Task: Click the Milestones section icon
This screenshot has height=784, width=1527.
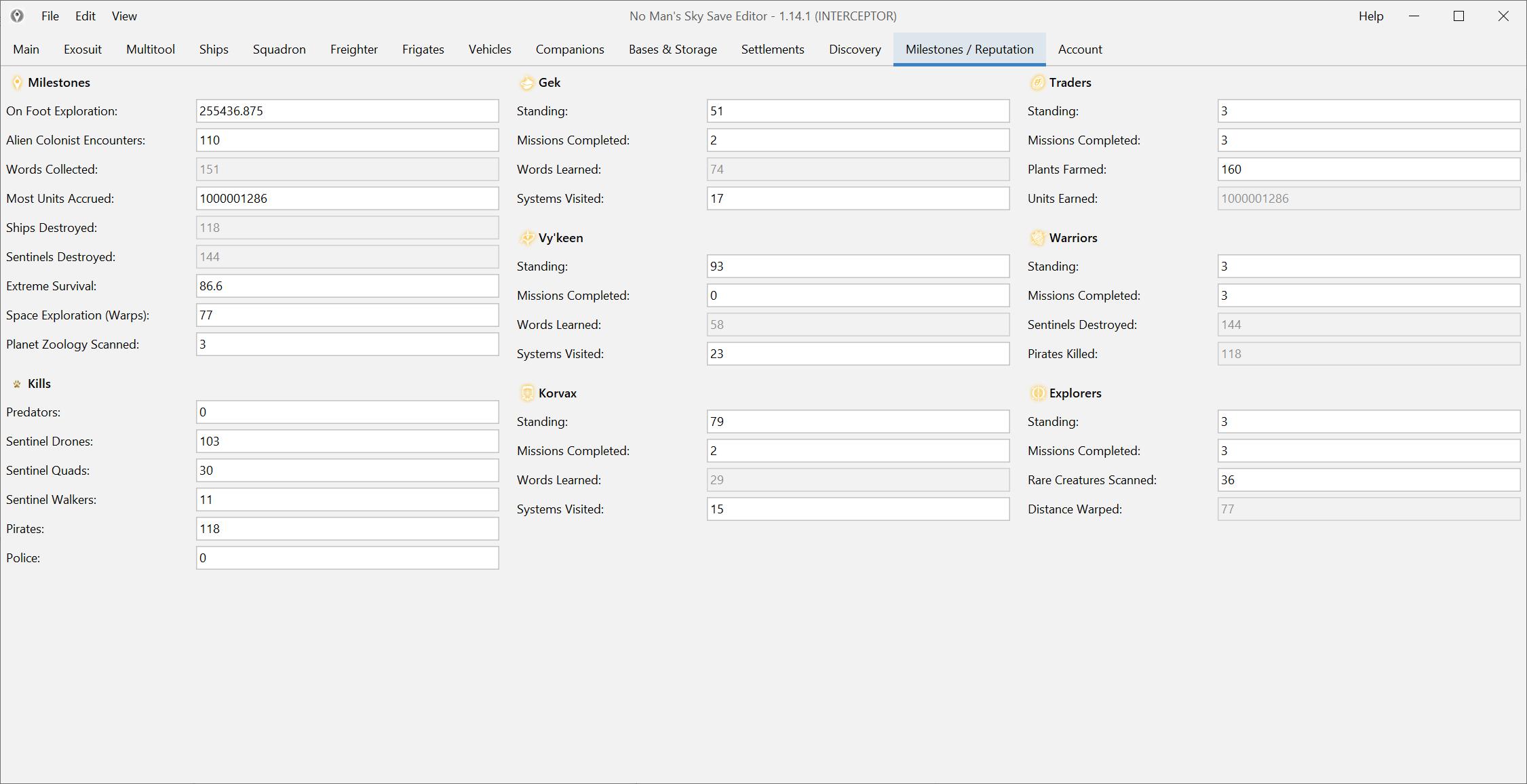Action: (17, 83)
